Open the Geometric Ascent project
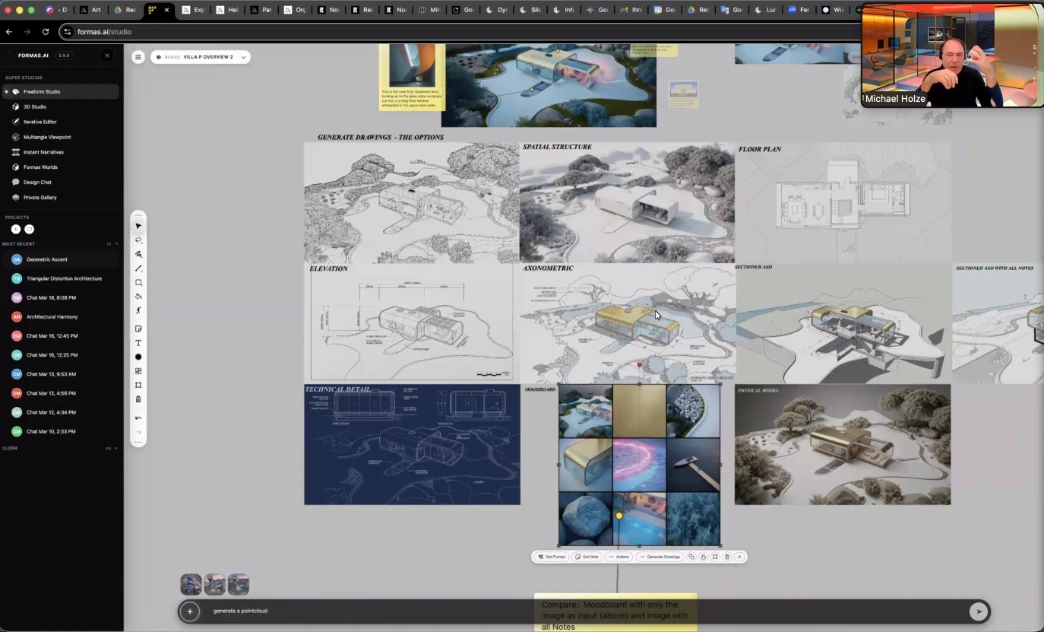This screenshot has height=632, width=1044. pos(47,260)
